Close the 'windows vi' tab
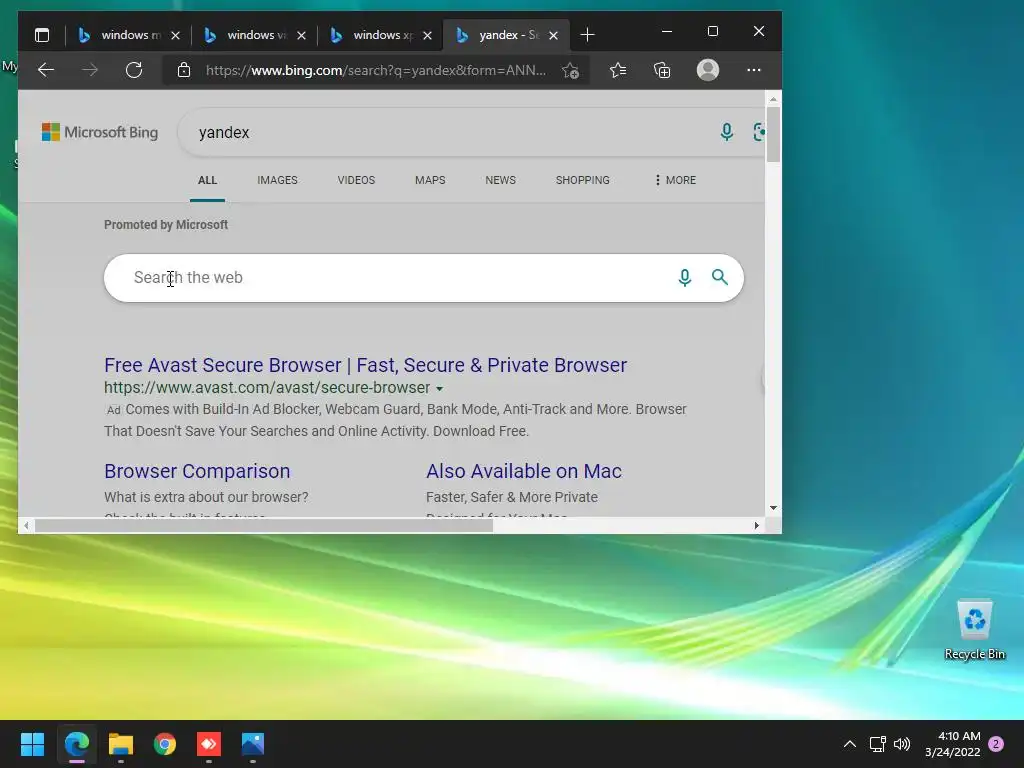The height and width of the screenshot is (768, 1024). pos(301,35)
